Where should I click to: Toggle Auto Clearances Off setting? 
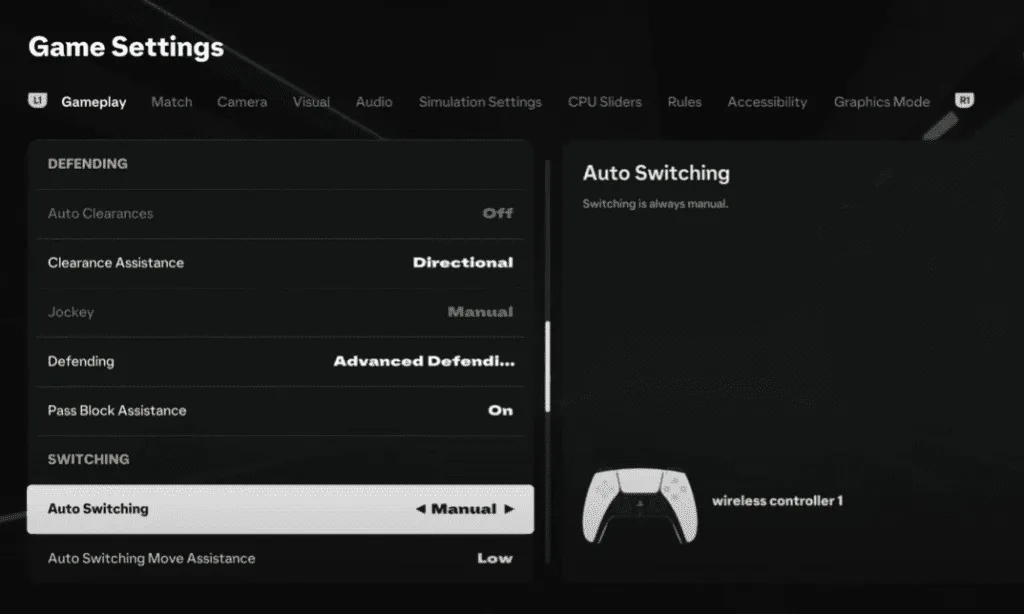pyautogui.click(x=497, y=213)
